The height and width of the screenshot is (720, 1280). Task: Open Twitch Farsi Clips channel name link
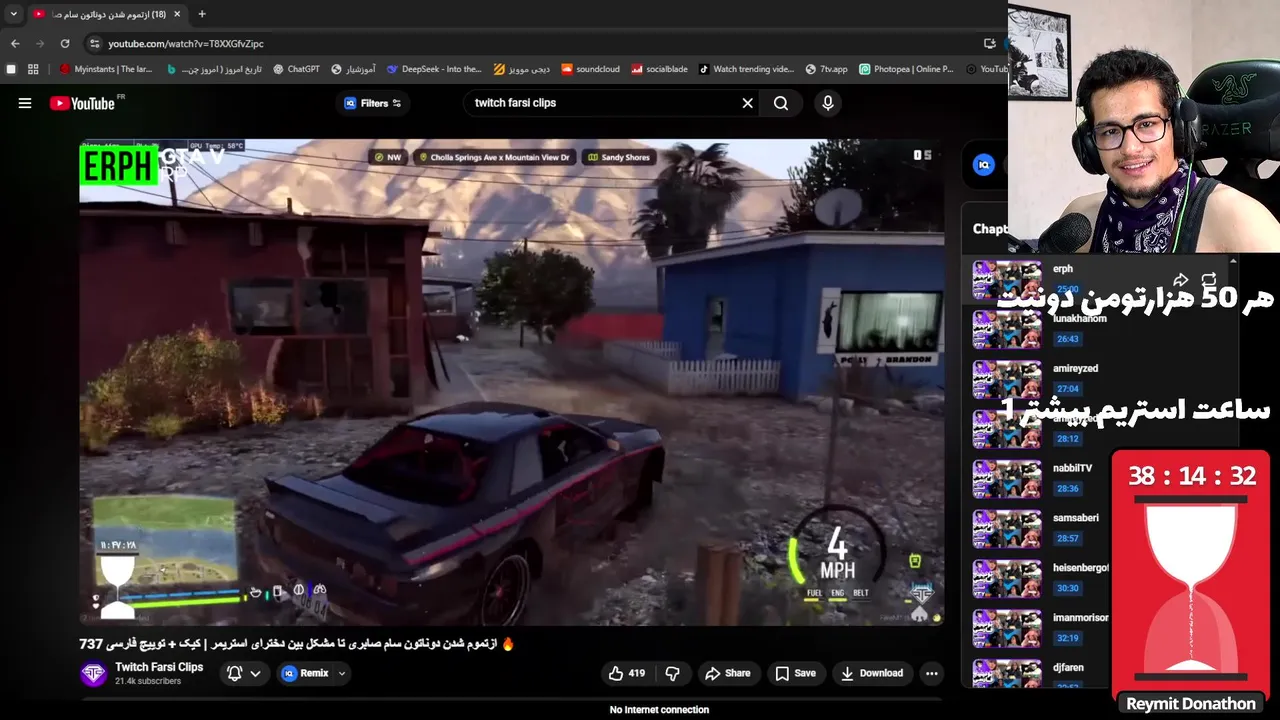pyautogui.click(x=159, y=667)
